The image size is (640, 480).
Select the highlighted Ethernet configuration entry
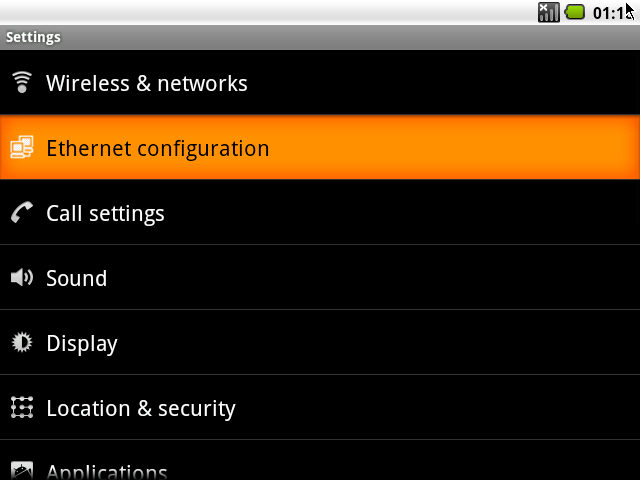(x=320, y=147)
